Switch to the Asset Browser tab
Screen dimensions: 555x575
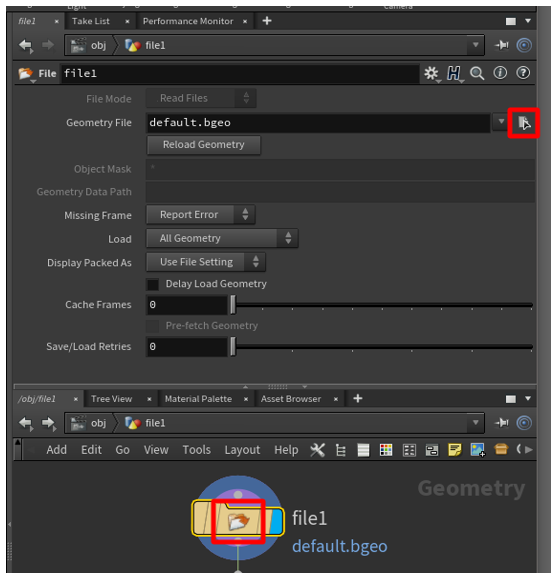[x=291, y=399]
